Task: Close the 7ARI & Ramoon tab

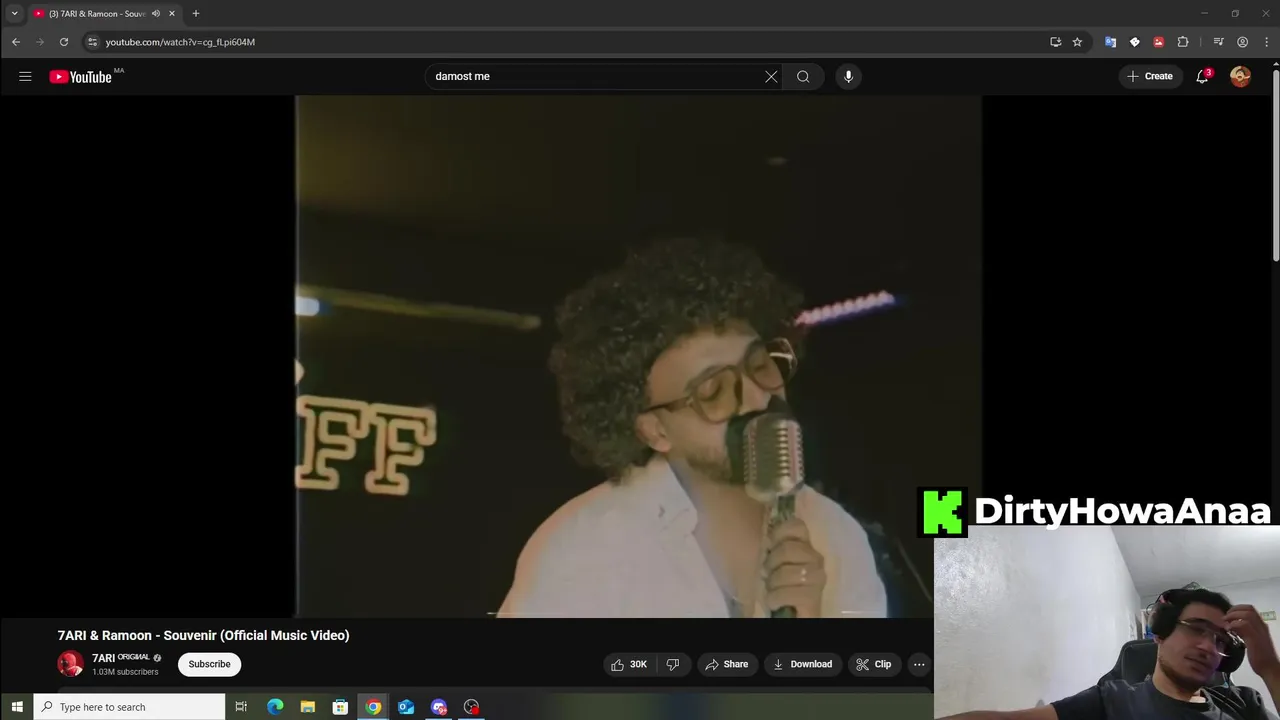Action: pos(172,14)
